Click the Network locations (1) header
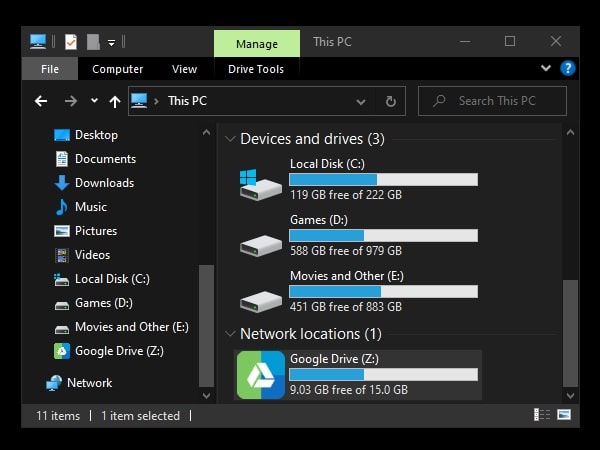Screen dimensions: 600x450 click(311, 334)
